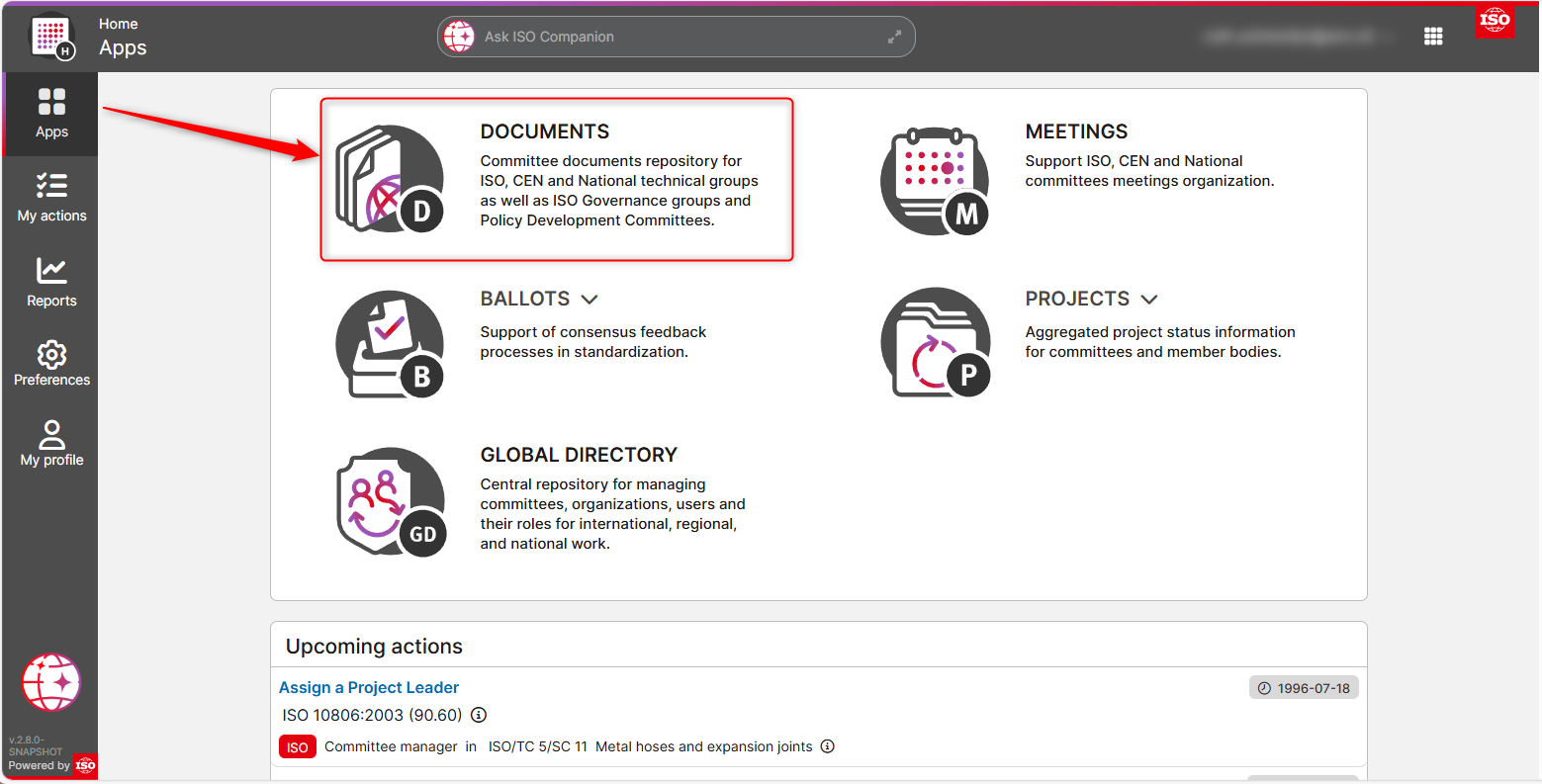Click the MEETINGS heading
The image size is (1542, 784).
tap(1076, 131)
